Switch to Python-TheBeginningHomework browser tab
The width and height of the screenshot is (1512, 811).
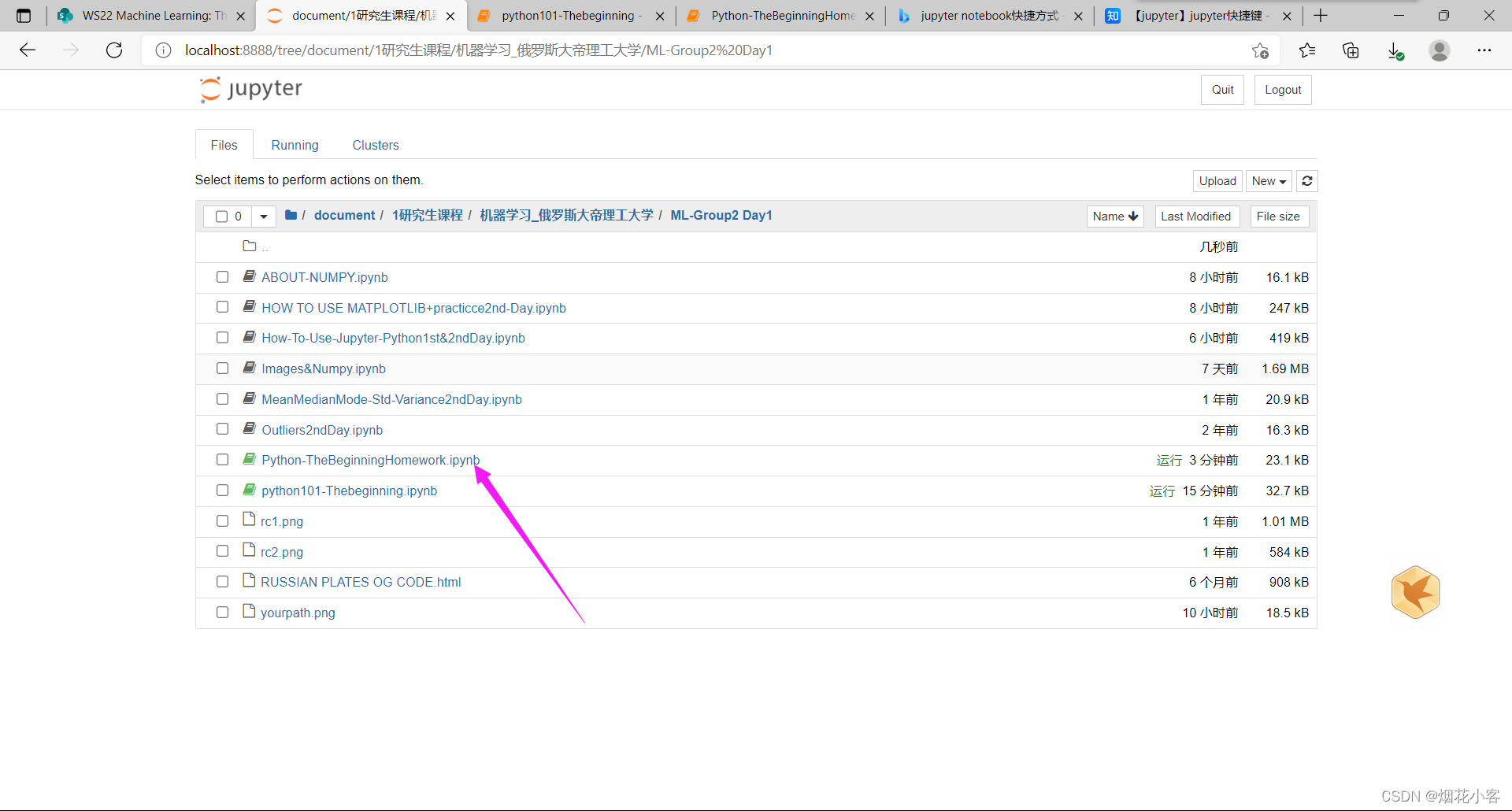click(x=781, y=16)
